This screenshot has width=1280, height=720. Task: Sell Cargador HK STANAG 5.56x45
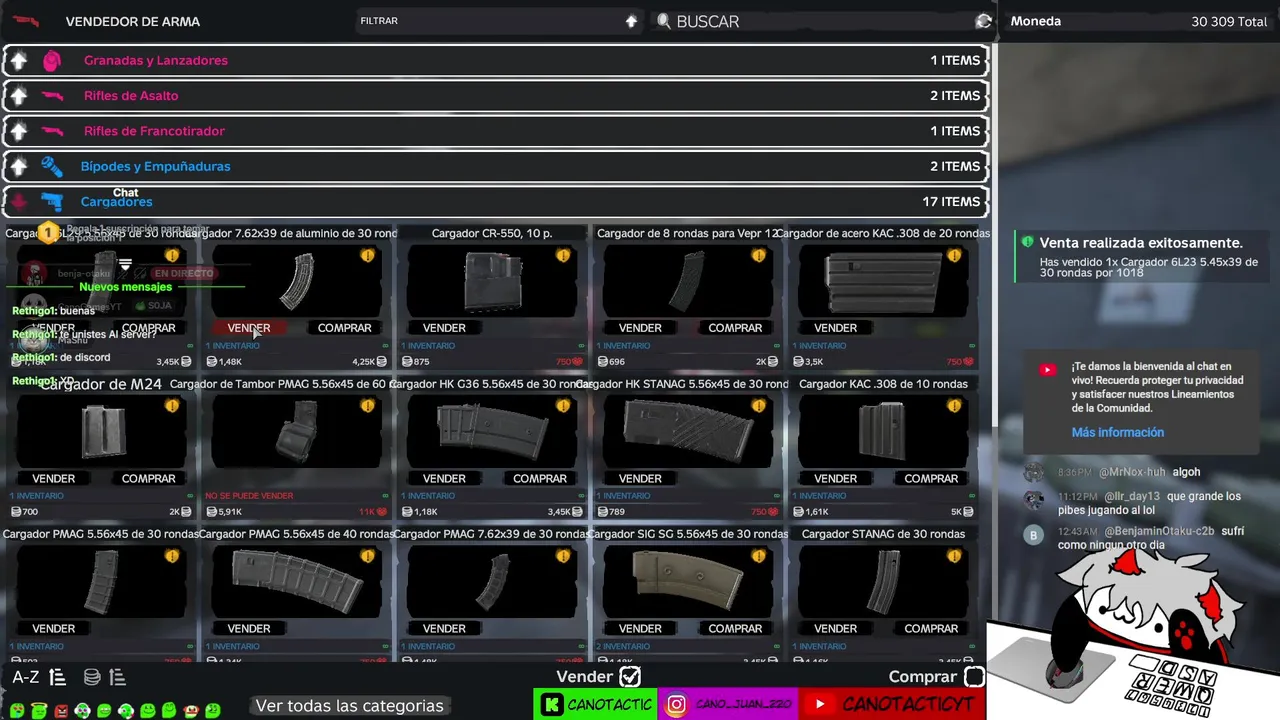(640, 479)
